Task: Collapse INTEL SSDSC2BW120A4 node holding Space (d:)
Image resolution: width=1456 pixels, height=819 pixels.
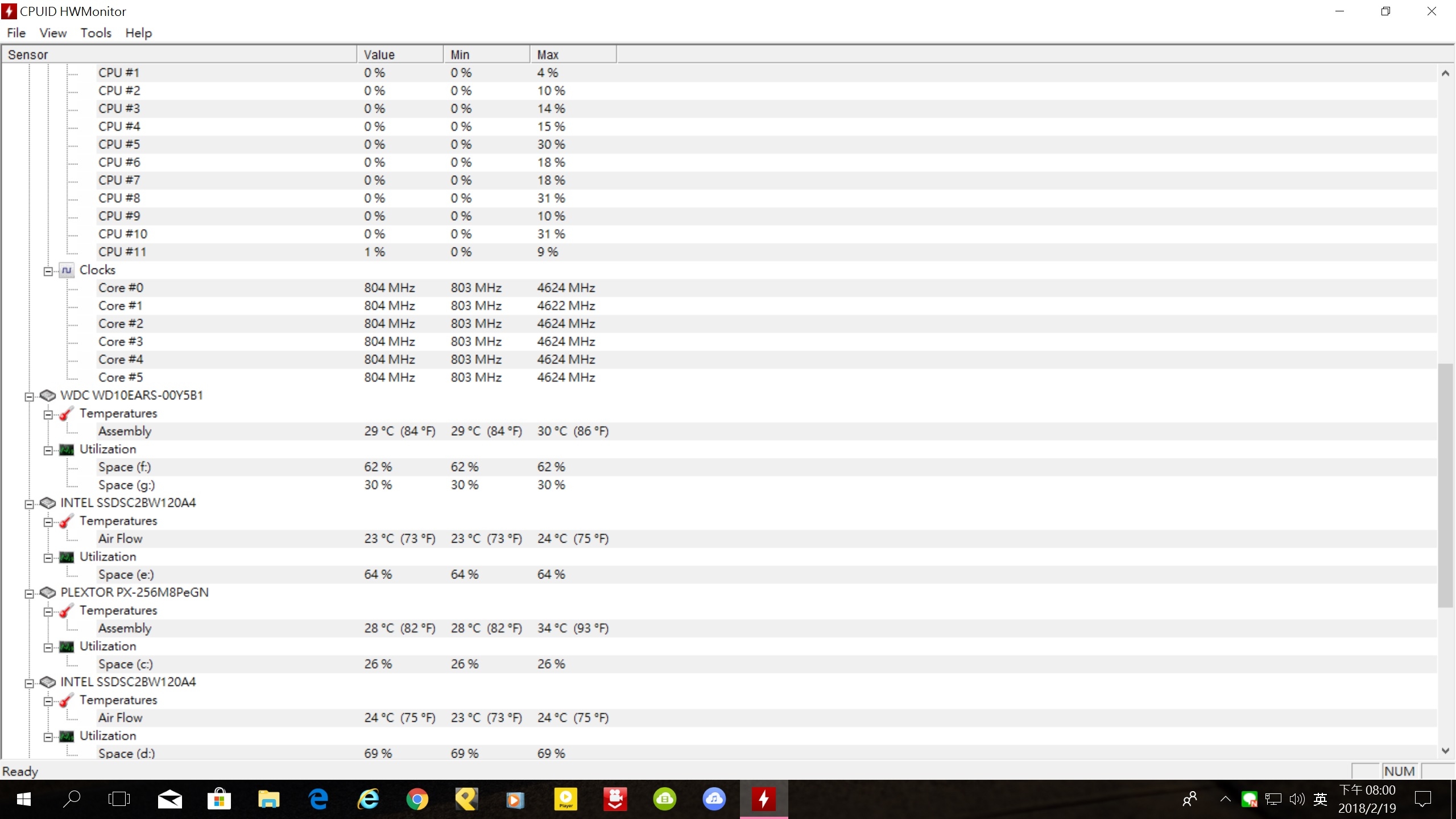Action: (x=30, y=682)
